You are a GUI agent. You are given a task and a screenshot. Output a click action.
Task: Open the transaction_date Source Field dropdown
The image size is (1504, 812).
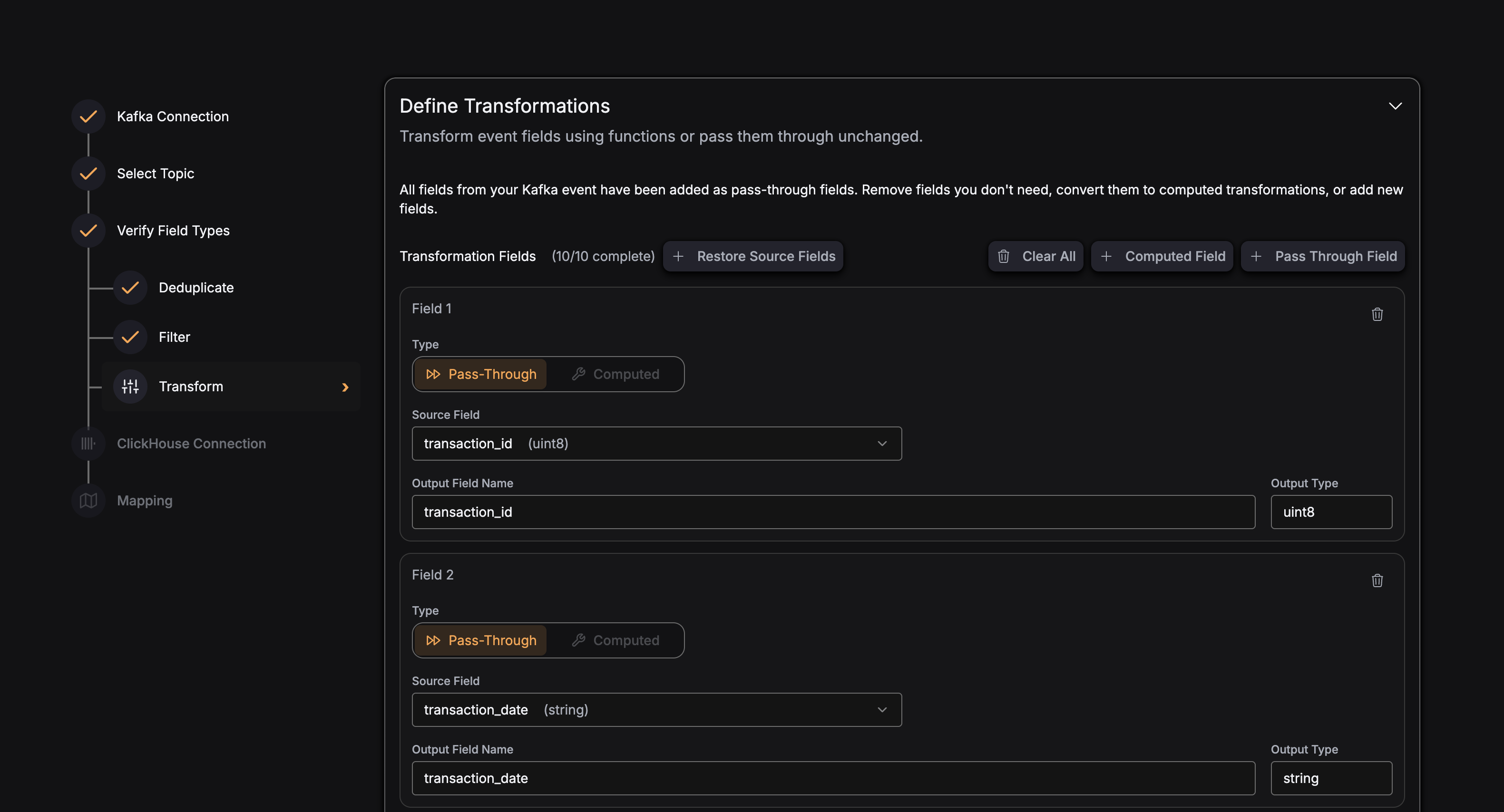(657, 709)
